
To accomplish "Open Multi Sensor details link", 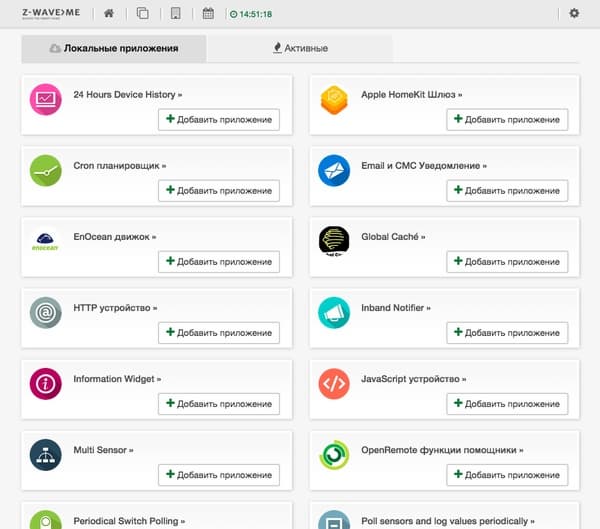I will coord(103,450).
